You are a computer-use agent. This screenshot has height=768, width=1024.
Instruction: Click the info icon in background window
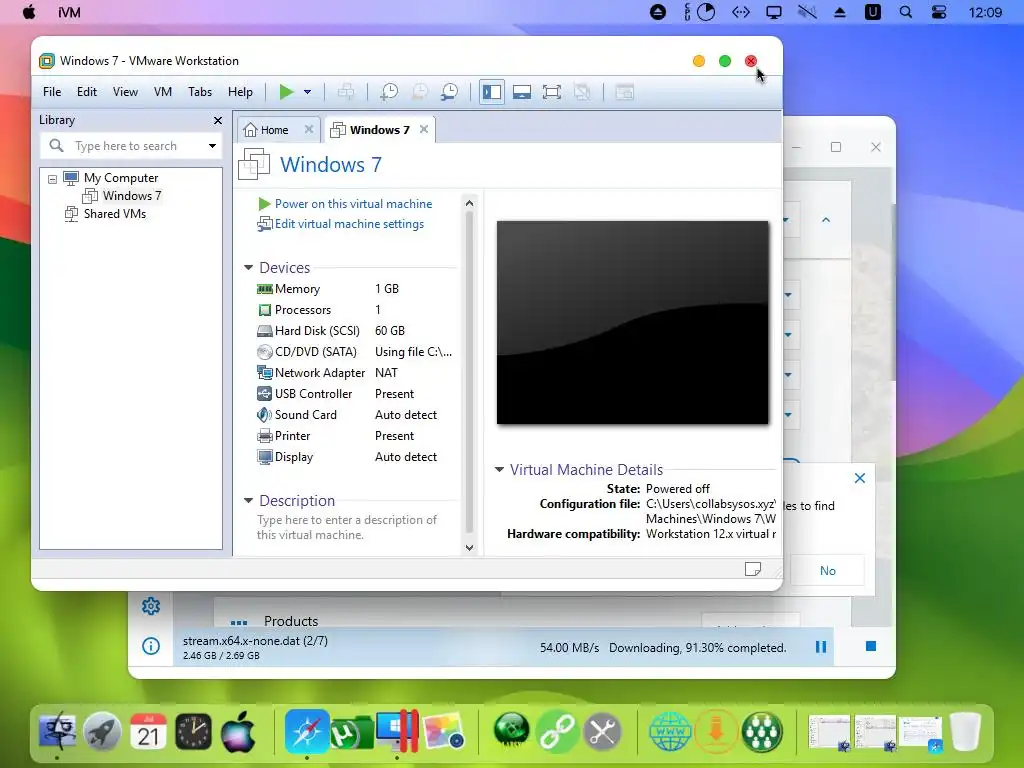tap(151, 647)
